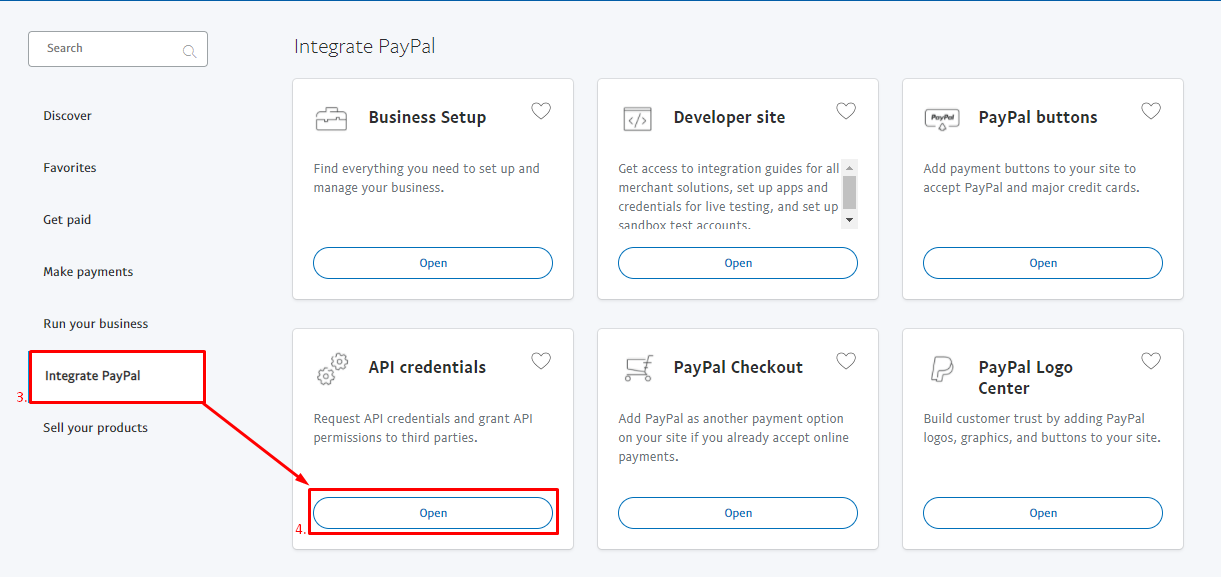Click the API credentials gears icon
Screen dimensions: 1221x577
(x=332, y=366)
